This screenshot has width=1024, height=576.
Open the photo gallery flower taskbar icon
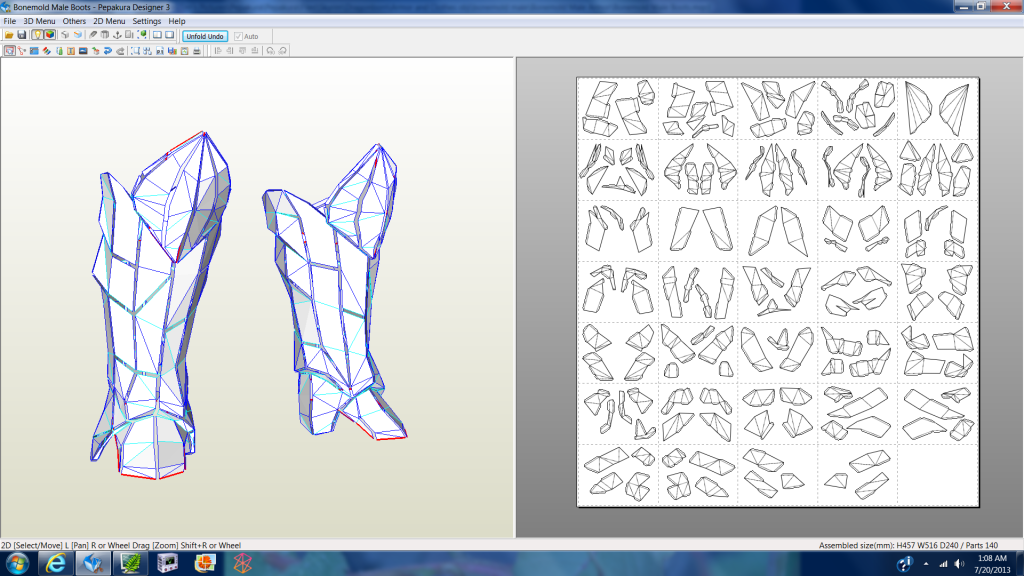pyautogui.click(x=205, y=564)
